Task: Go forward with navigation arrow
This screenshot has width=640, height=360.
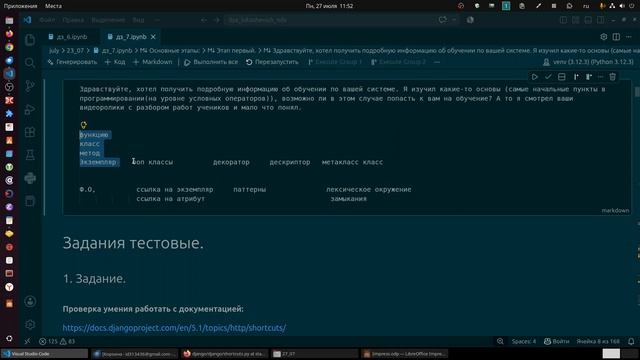Action: click(x=216, y=20)
